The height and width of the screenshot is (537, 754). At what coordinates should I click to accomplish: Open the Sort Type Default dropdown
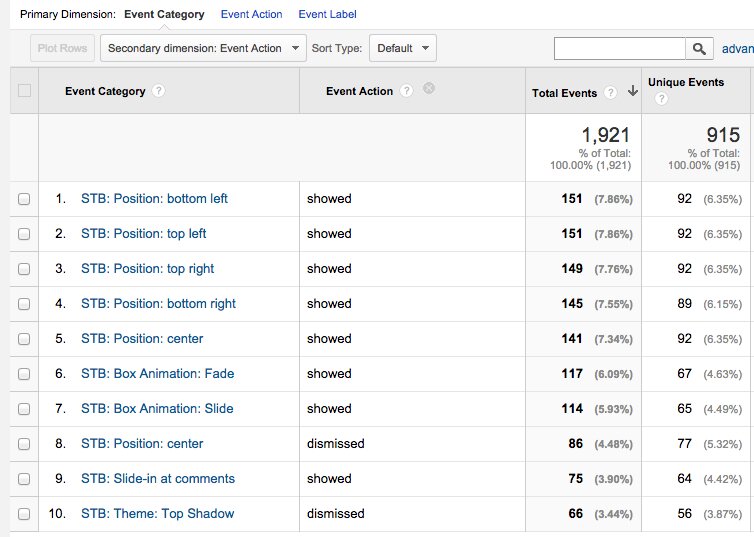(403, 48)
